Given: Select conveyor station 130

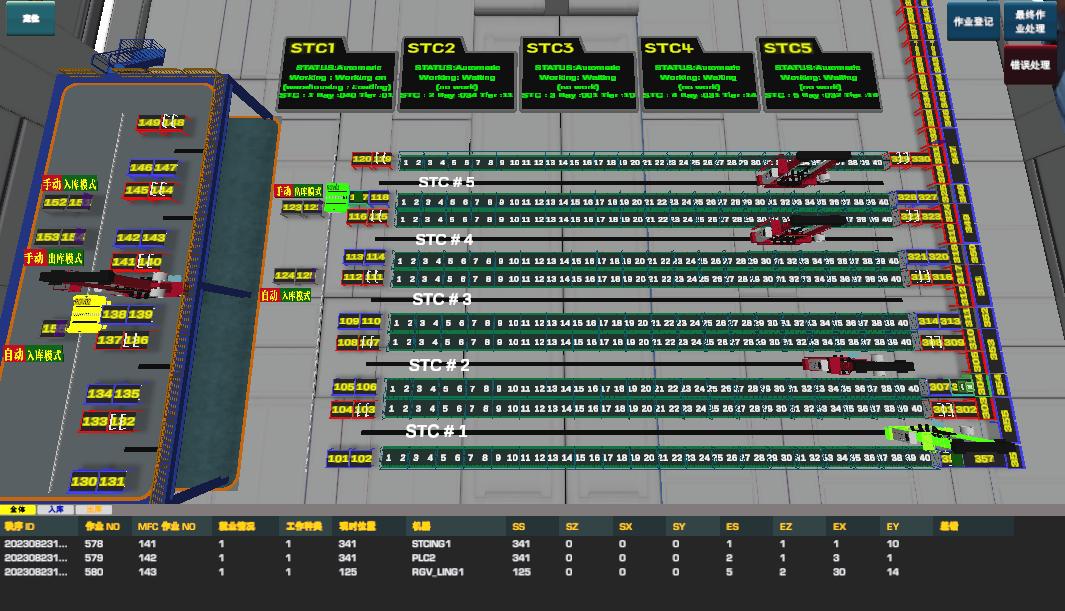Looking at the screenshot, I should 84,481.
